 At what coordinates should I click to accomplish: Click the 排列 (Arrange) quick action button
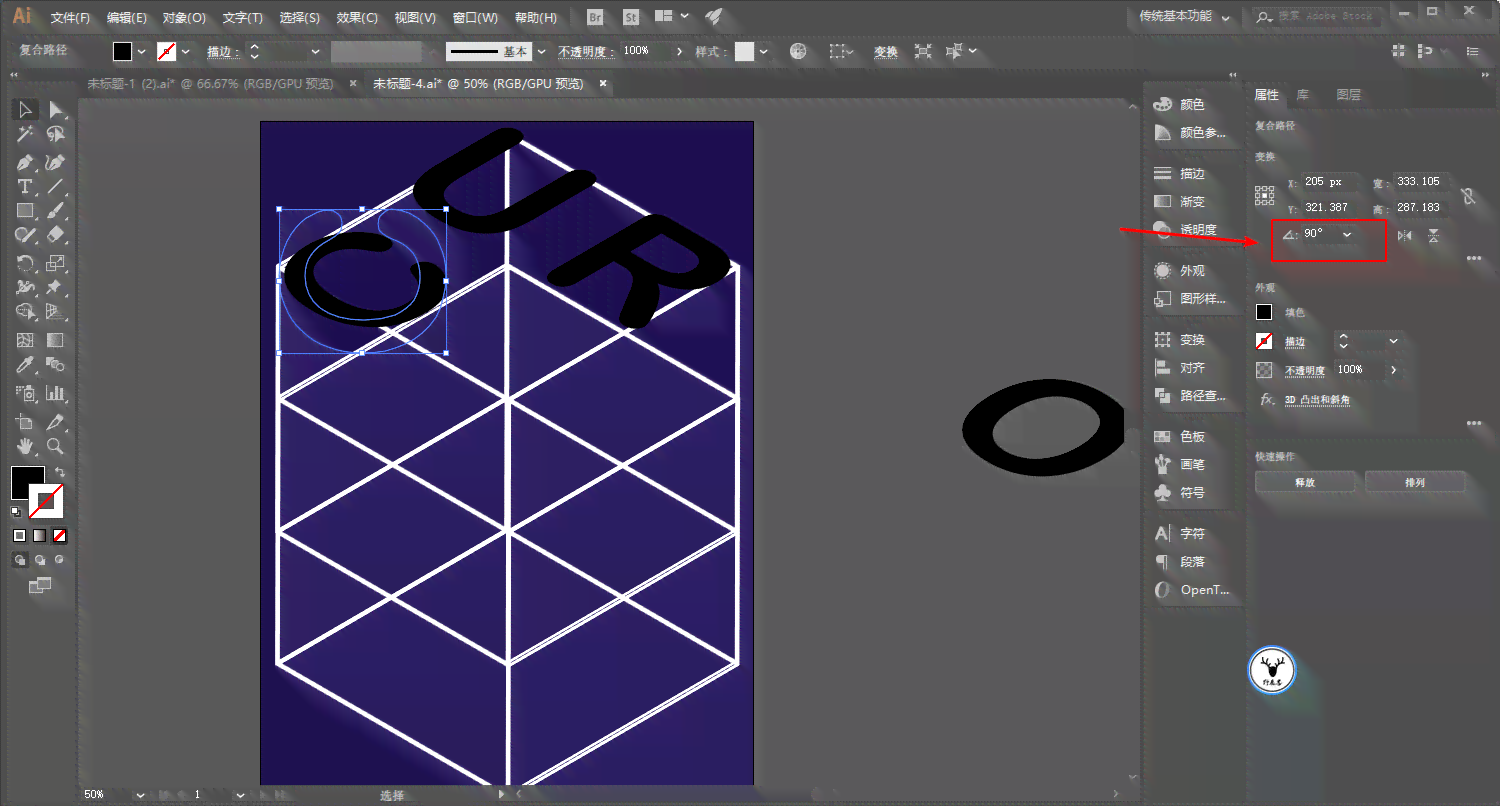coord(1415,482)
